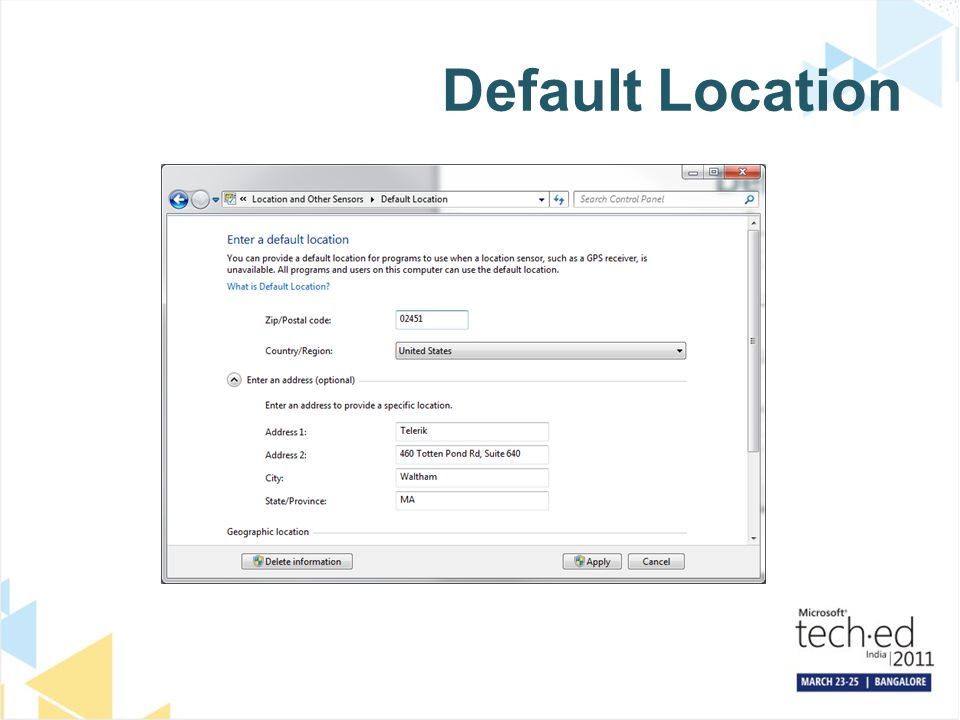
Task: Click the Default Location breadcrumb
Action: pos(414,199)
